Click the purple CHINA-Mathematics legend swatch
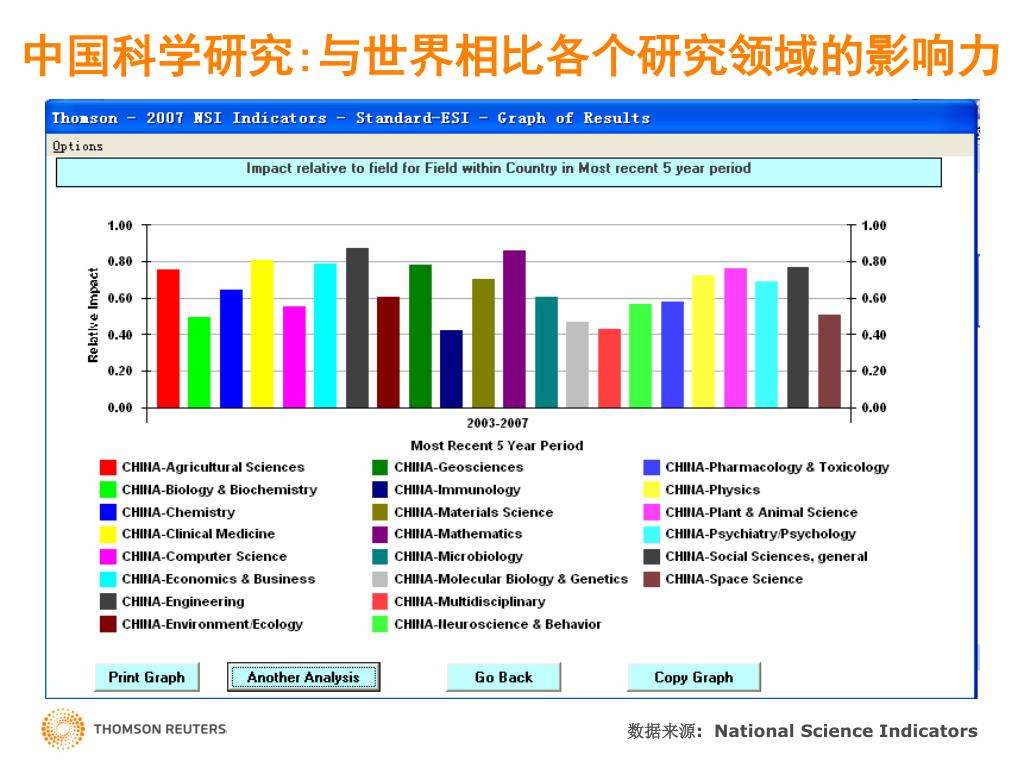The height and width of the screenshot is (768, 1024). tap(380, 534)
